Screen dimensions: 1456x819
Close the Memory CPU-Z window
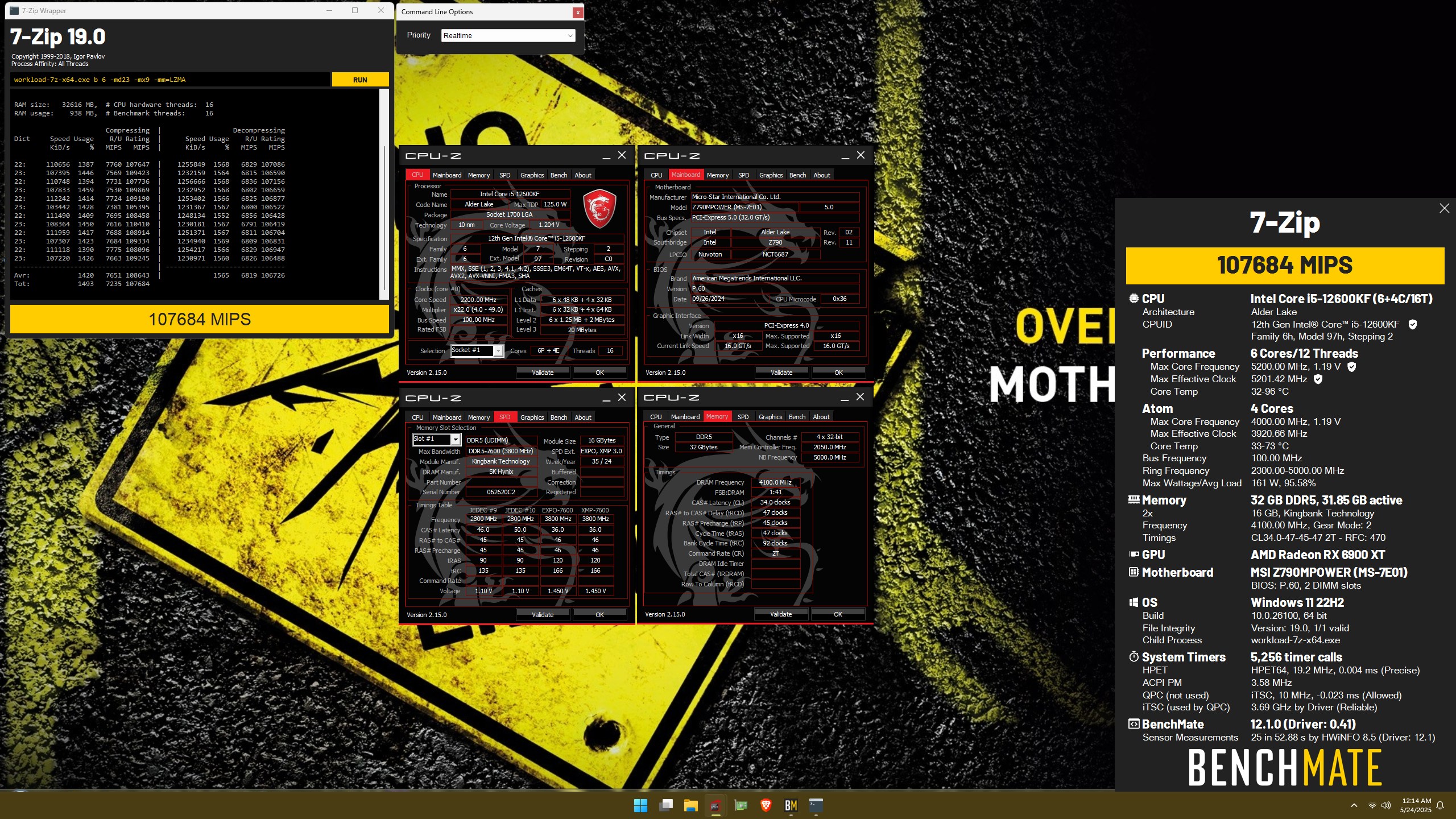tap(860, 397)
